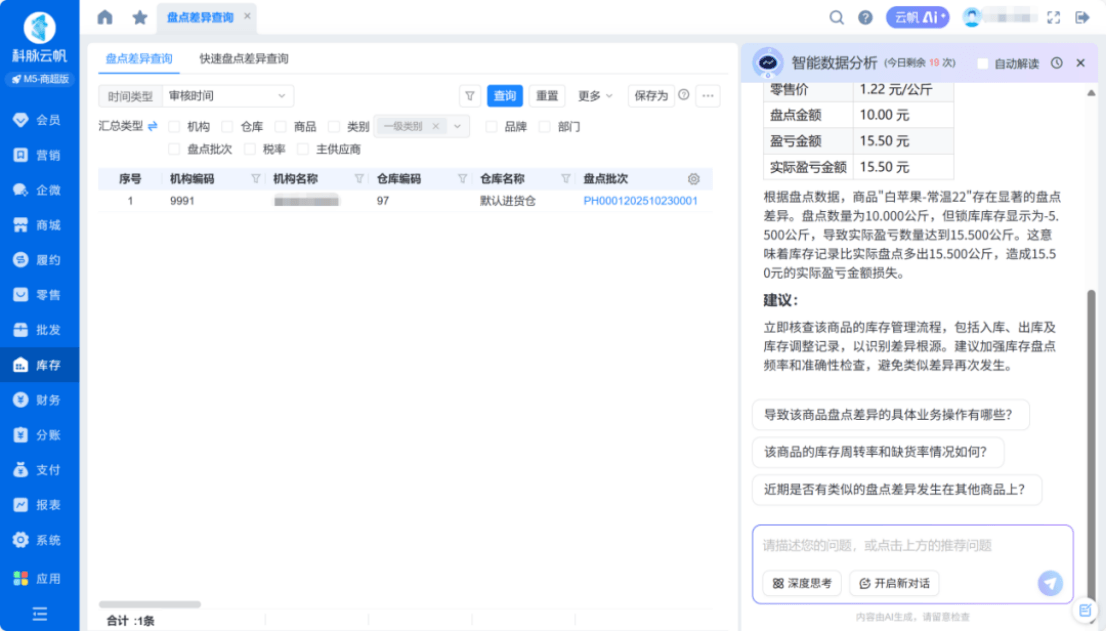This screenshot has width=1106, height=631.
Task: Check the 机构 summary checkbox
Action: click(x=175, y=127)
